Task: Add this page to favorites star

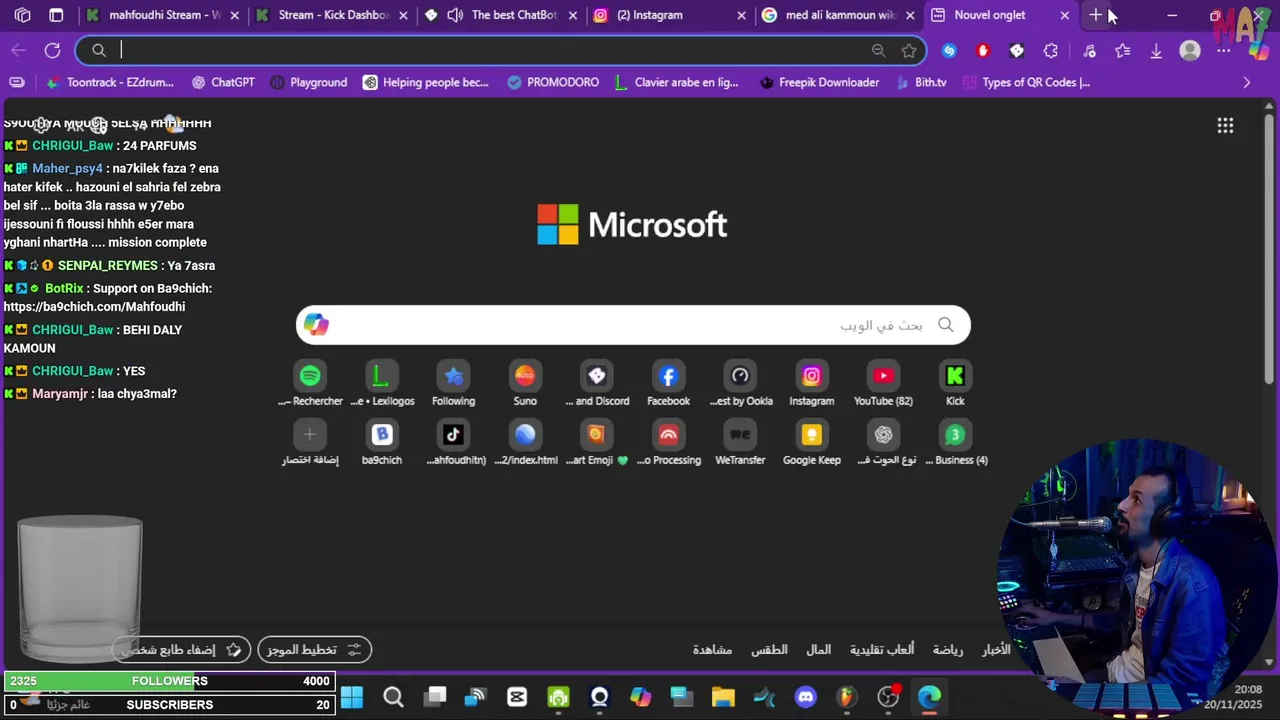Action: (x=908, y=50)
